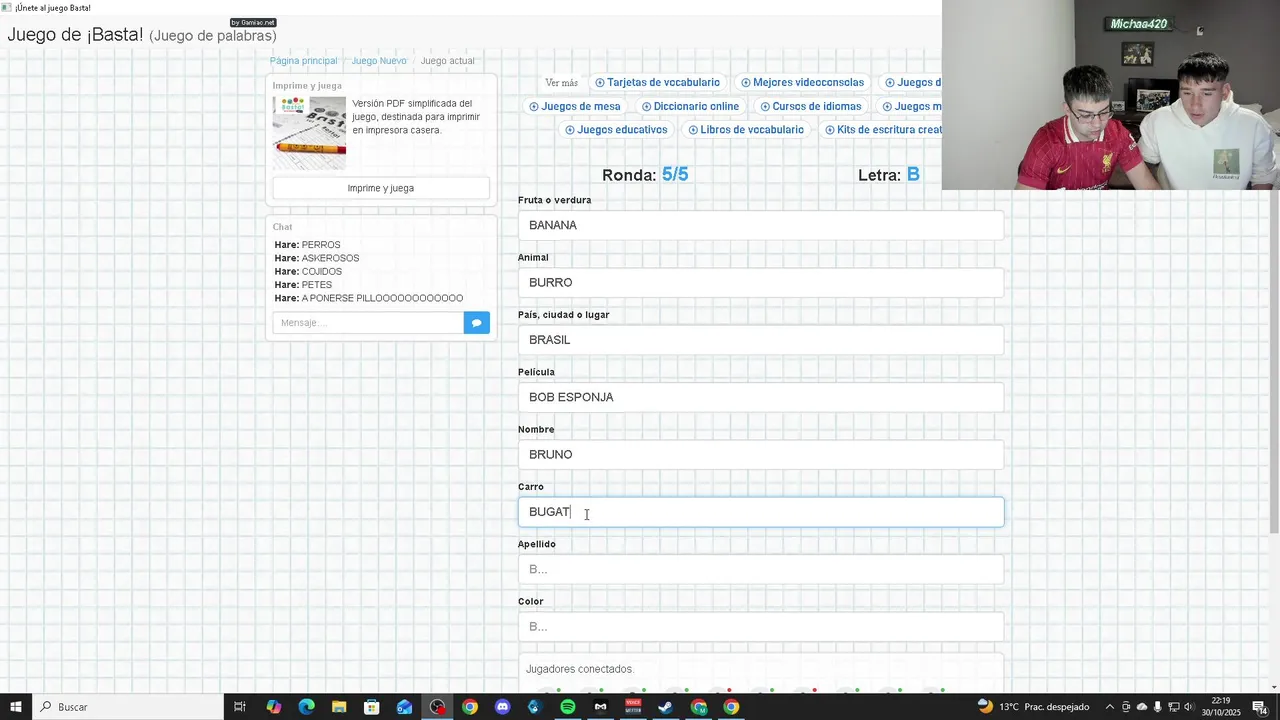This screenshot has height=720, width=1280.
Task: Click the page's vertical scrollbar
Action: coord(1274,360)
